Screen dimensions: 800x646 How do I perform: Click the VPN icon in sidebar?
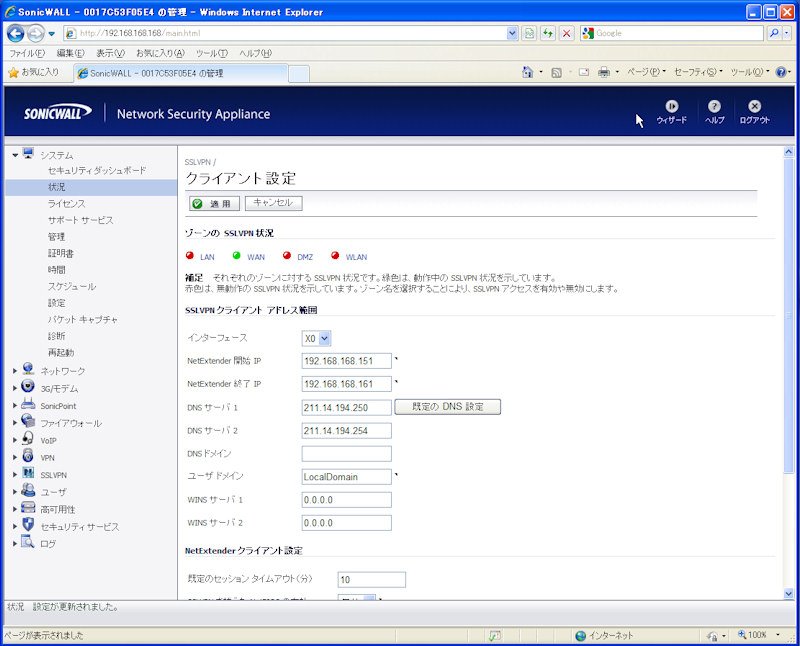[x=28, y=455]
